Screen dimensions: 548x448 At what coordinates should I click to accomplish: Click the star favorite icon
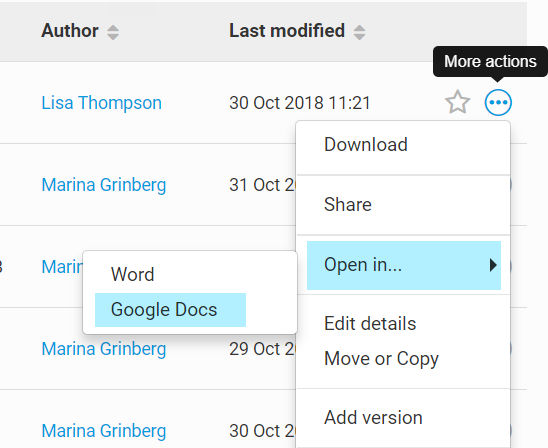[457, 102]
